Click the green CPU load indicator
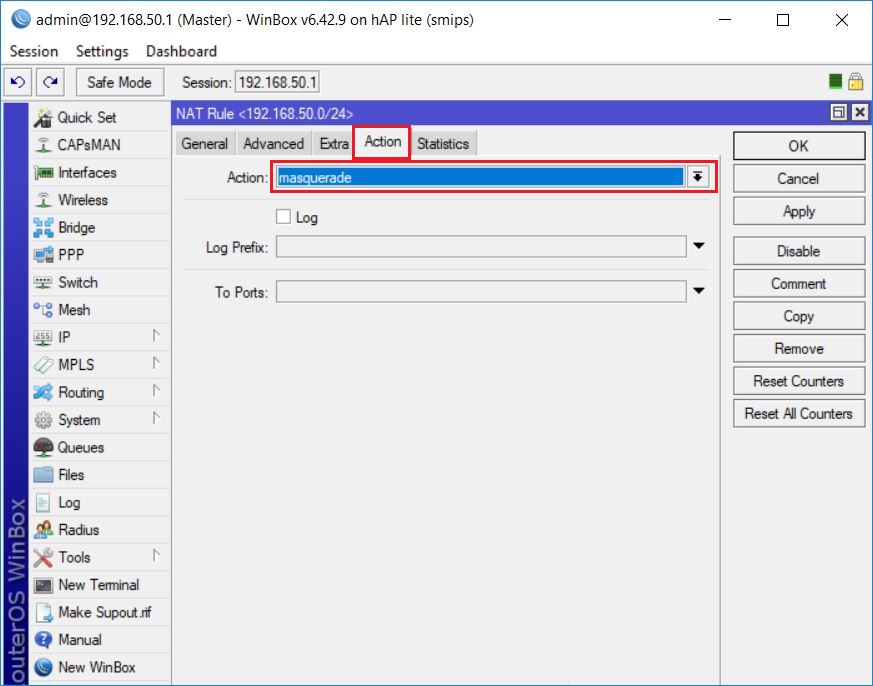The width and height of the screenshot is (873, 686). [x=835, y=82]
